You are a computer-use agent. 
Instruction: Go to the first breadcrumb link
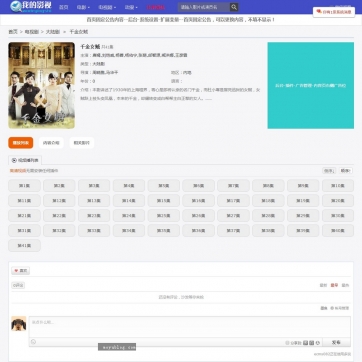(13, 32)
